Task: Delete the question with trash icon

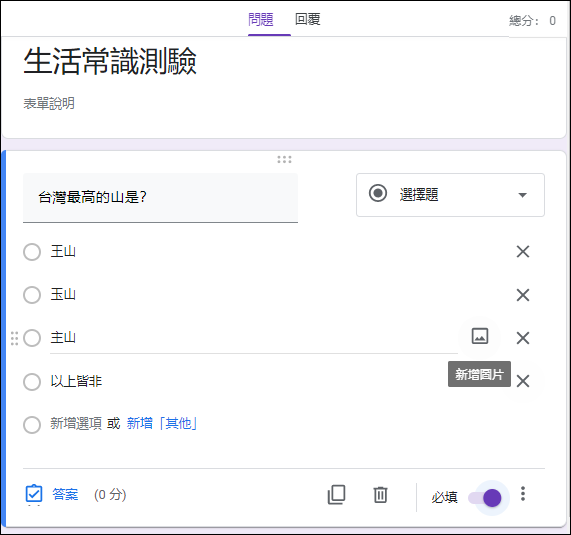Action: coord(380,495)
